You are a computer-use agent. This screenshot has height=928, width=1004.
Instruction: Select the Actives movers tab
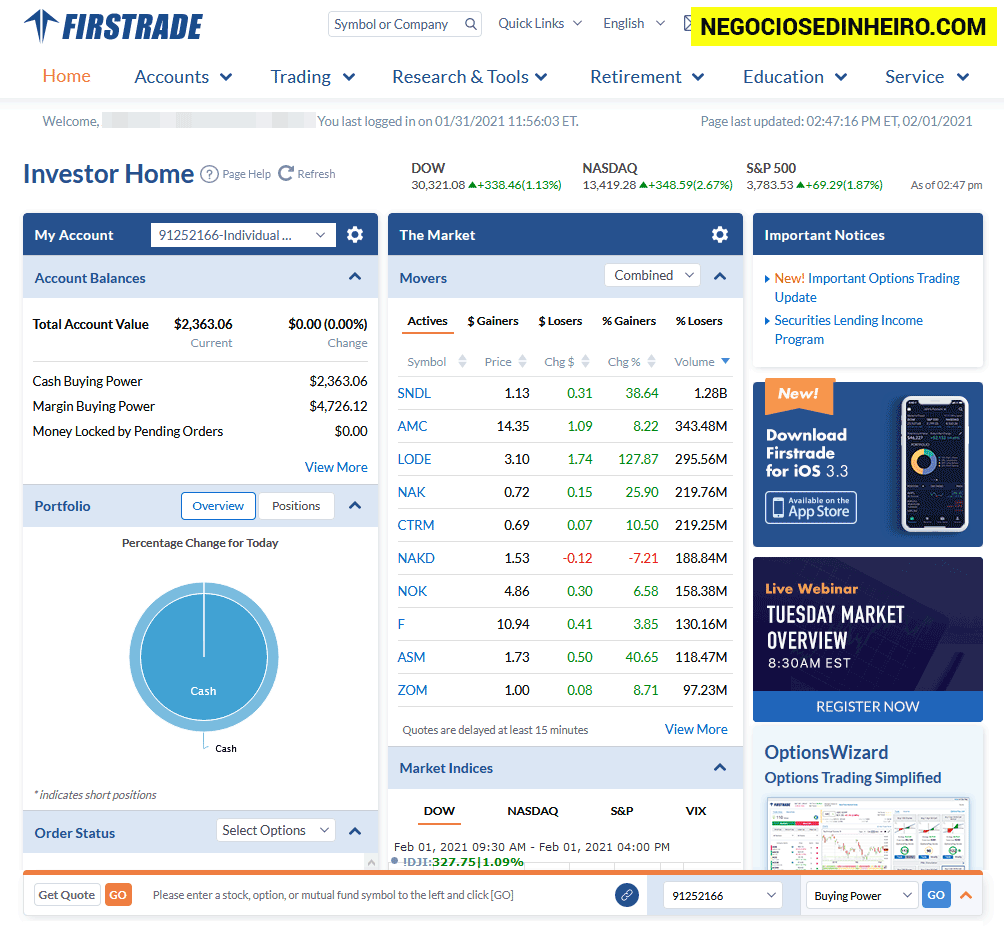click(428, 321)
